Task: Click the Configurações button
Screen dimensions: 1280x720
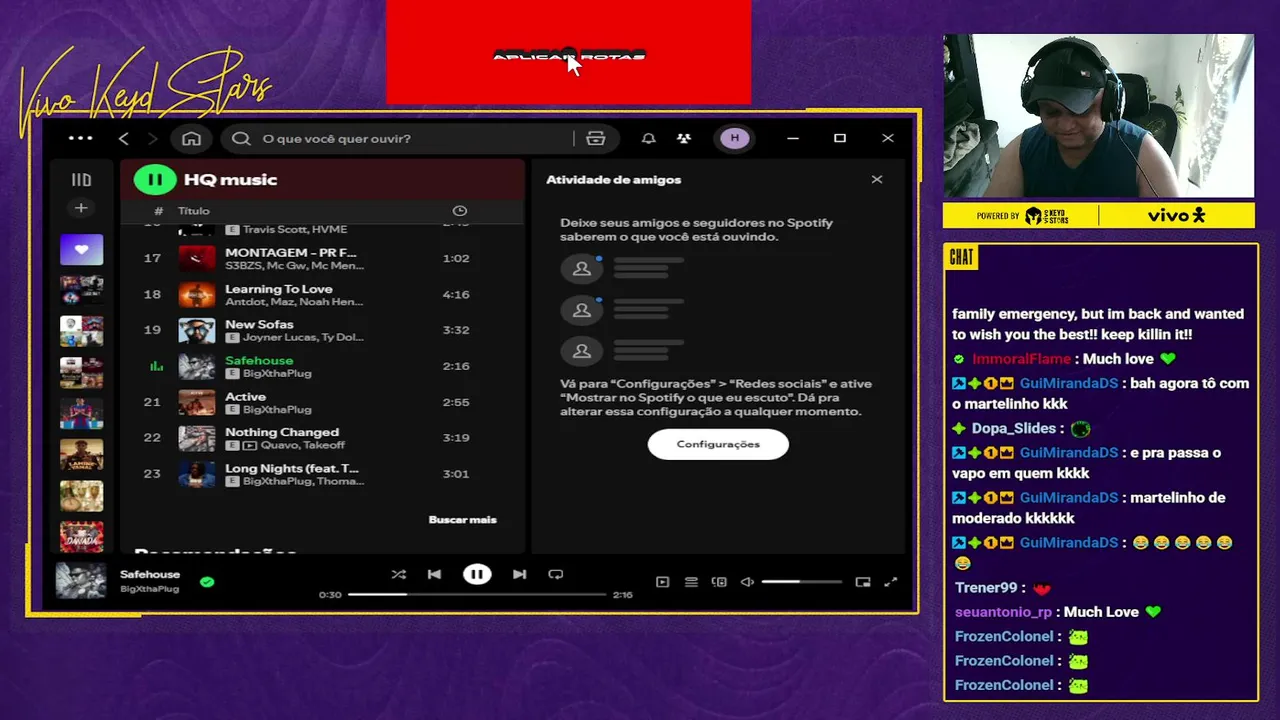Action: click(718, 444)
